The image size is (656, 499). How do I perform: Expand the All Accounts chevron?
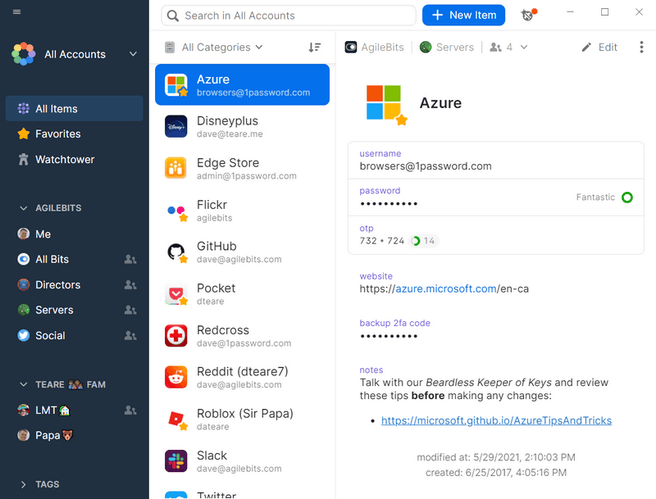(x=133, y=54)
